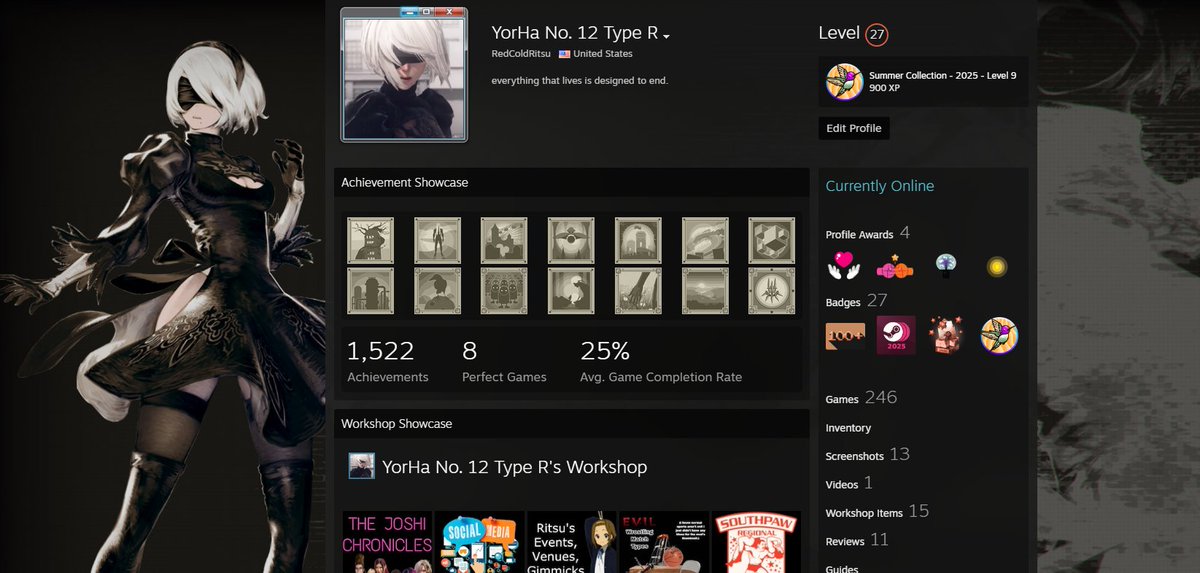The height and width of the screenshot is (573, 1200).
Task: Open the hummingbird badge under Badges
Action: [998, 336]
